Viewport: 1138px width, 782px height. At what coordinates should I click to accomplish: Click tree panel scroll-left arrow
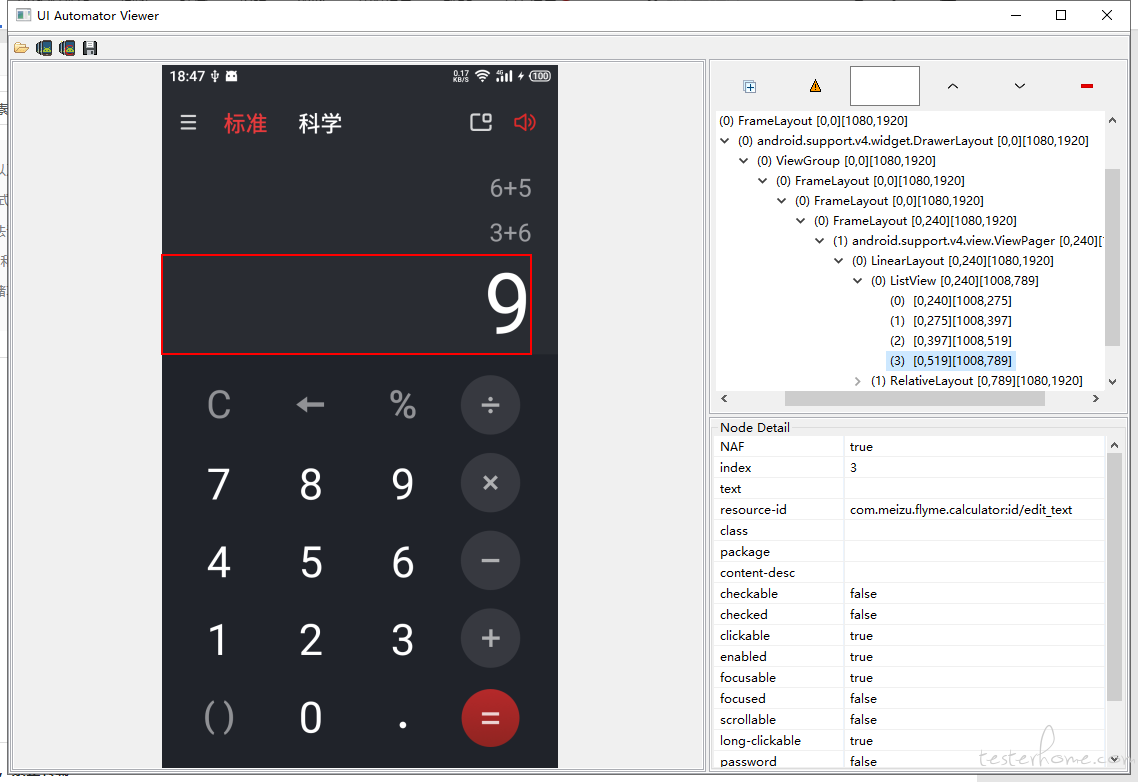pos(724,399)
